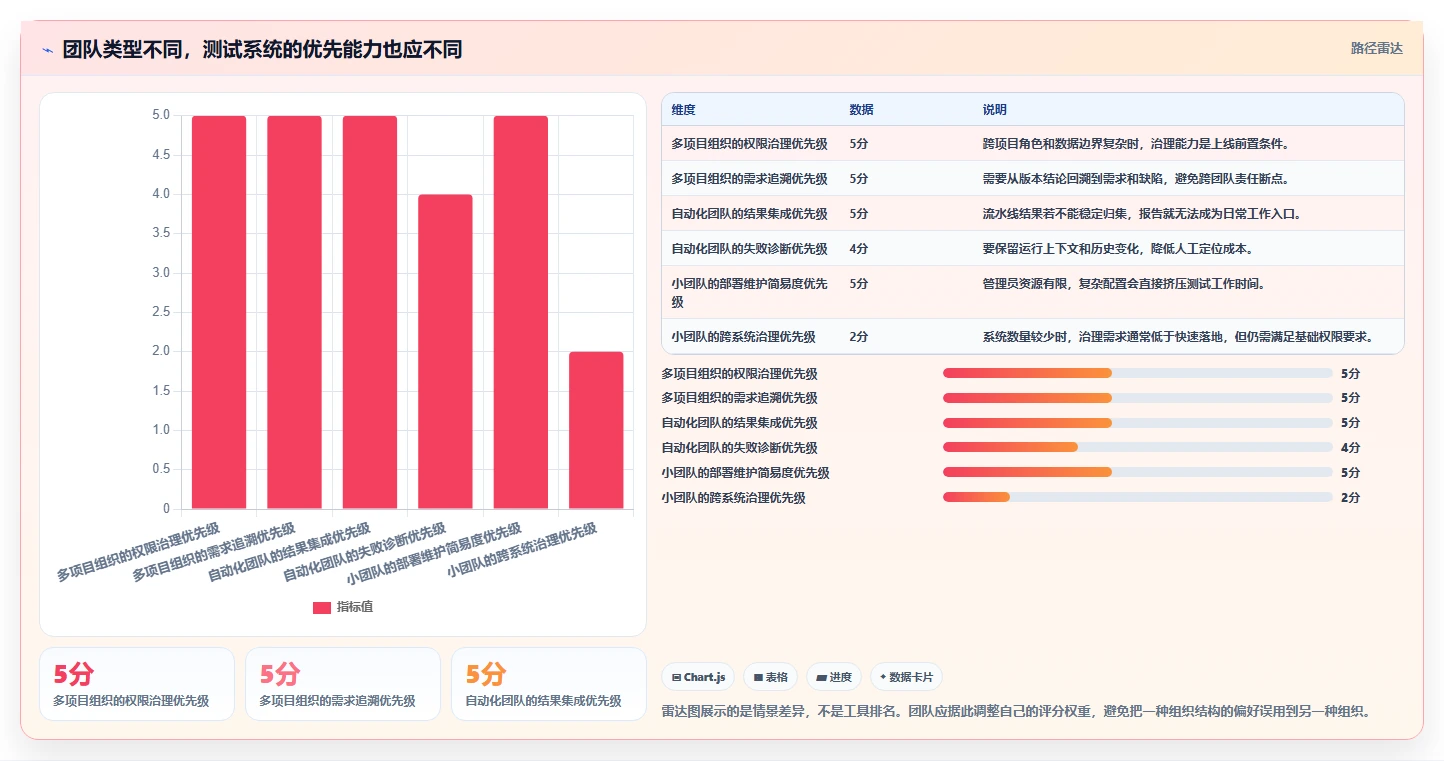Click the bar for 多项目组织的权限治理优先级

[219, 312]
